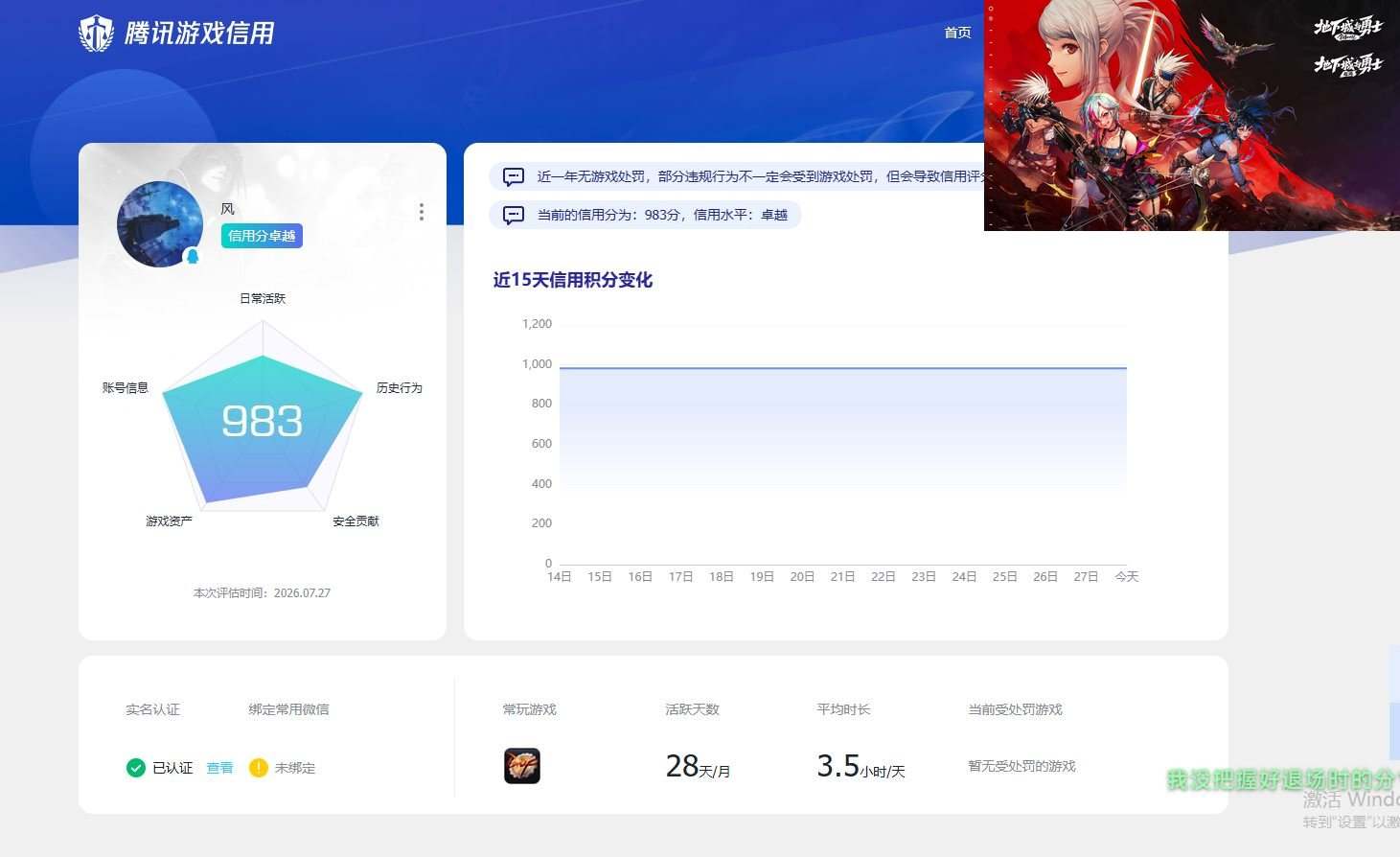Click the 账号信息 radar label
Image resolution: width=1400 pixels, height=857 pixels.
click(126, 387)
